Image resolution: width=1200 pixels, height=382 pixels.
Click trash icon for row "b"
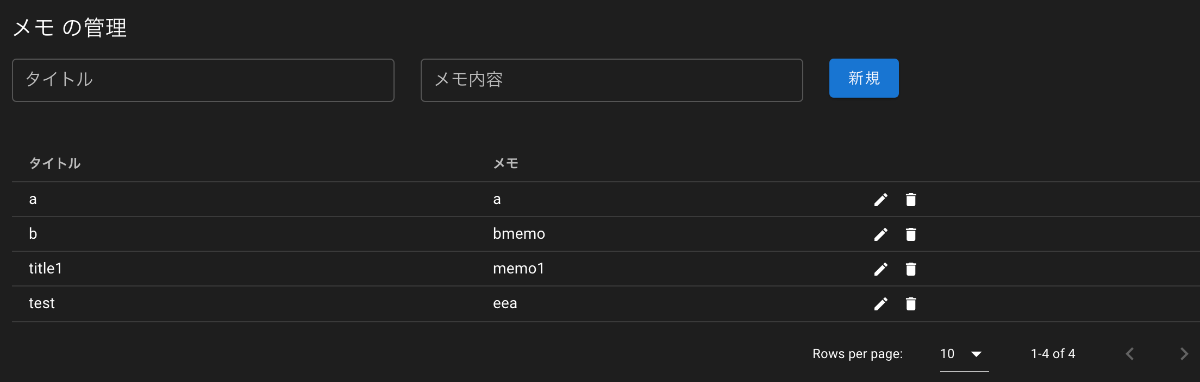pos(910,234)
